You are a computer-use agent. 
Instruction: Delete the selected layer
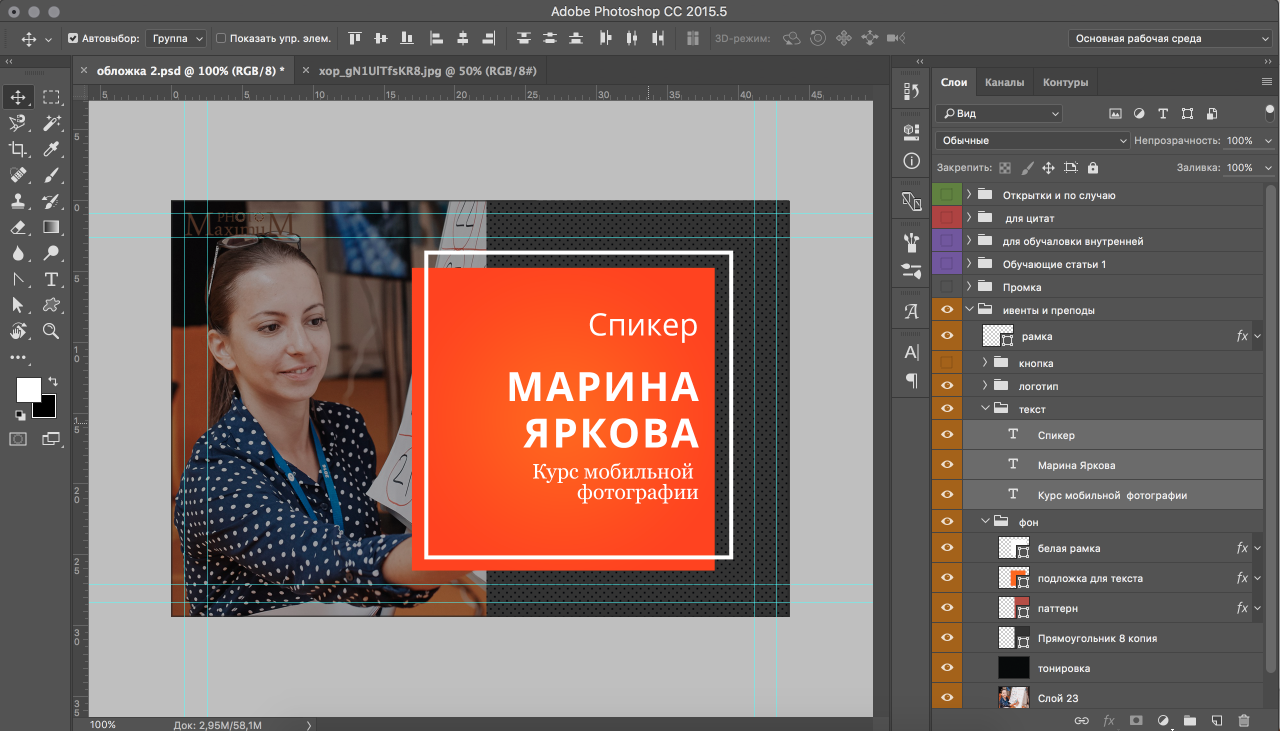1244,720
